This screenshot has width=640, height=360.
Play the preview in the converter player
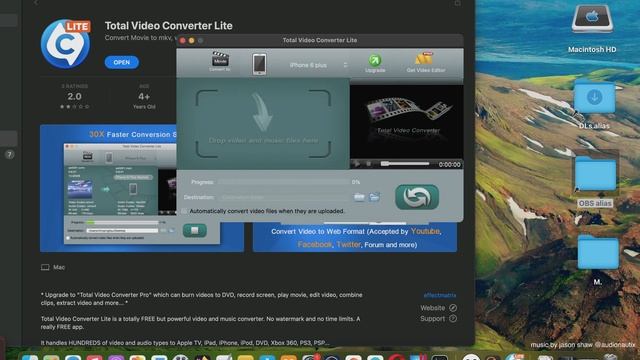click(357, 164)
